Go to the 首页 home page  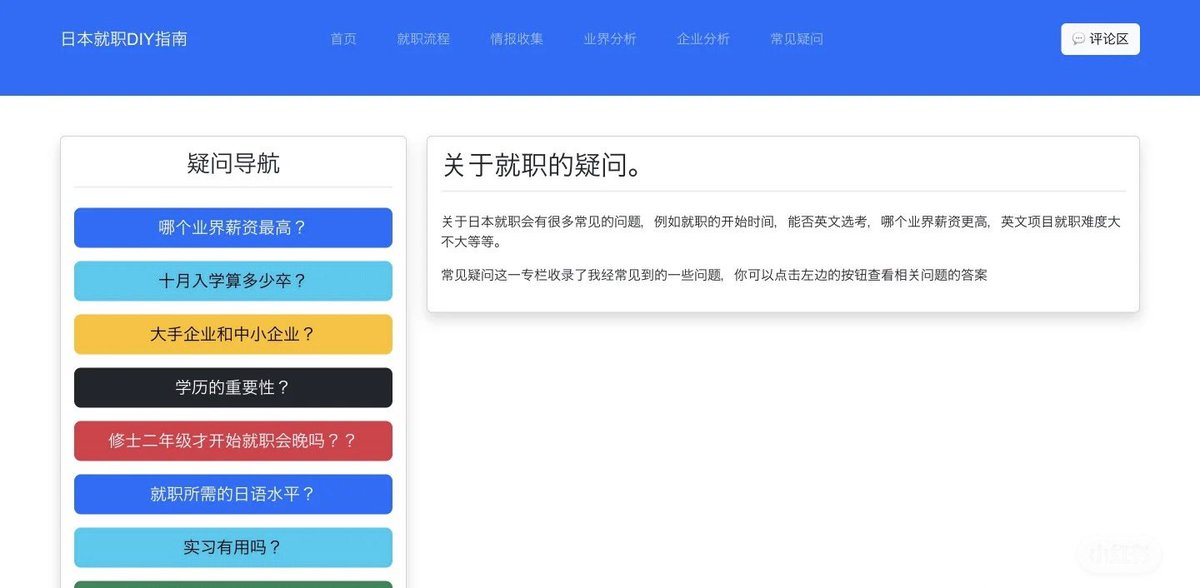[x=343, y=39]
